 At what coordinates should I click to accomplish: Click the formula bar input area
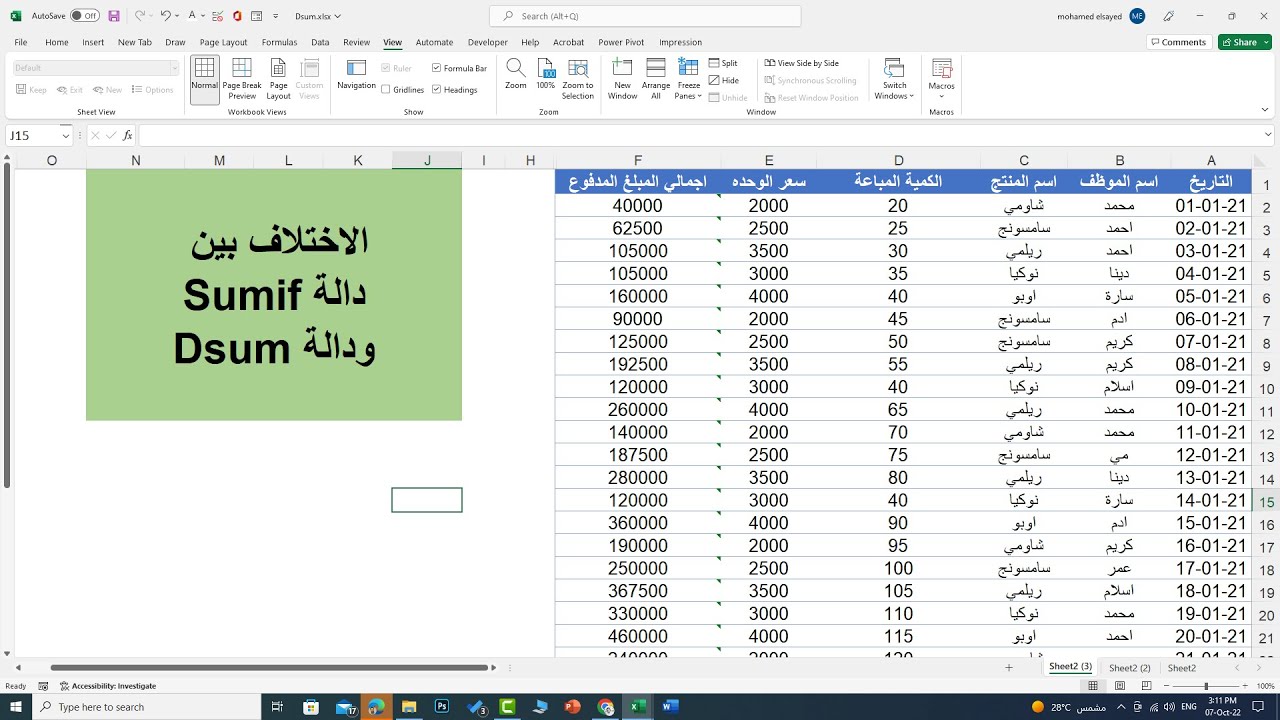click(x=698, y=135)
